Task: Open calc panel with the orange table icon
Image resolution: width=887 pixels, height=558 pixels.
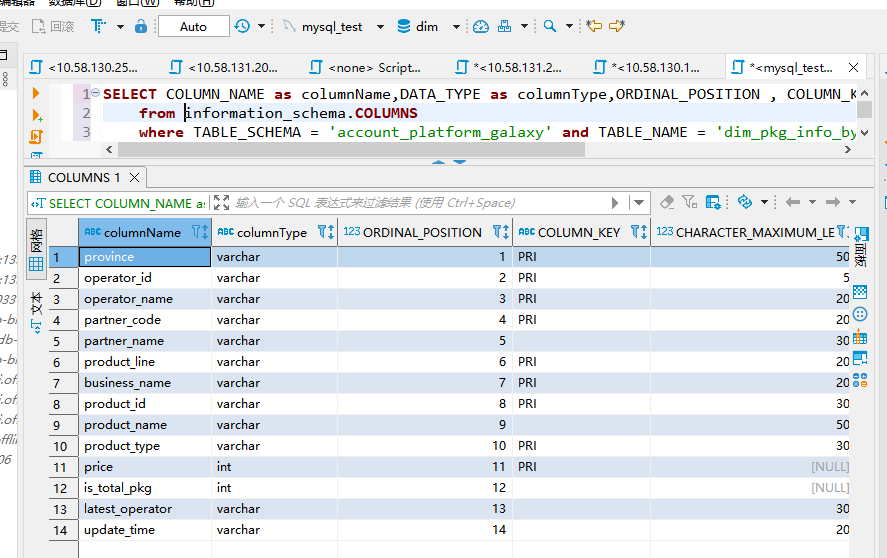Action: [860, 337]
